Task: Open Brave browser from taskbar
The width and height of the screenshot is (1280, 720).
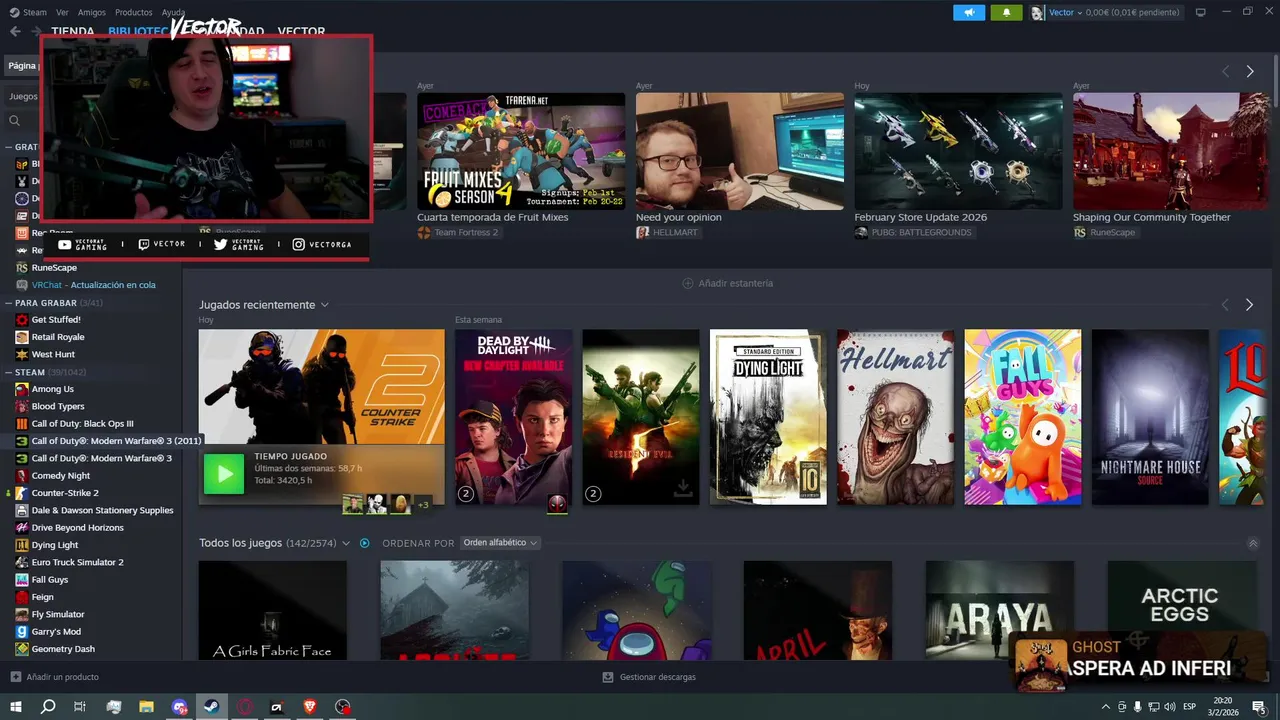Action: click(309, 707)
